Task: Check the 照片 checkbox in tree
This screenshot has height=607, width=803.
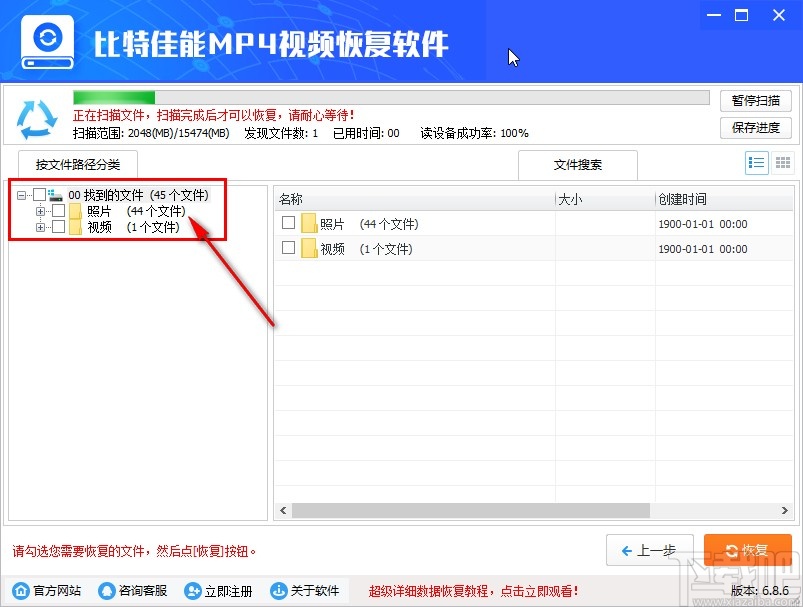Action: click(58, 211)
